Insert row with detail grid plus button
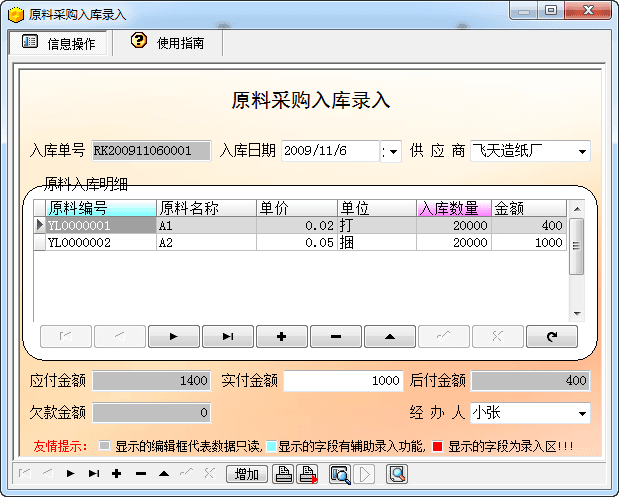The width and height of the screenshot is (619, 497). coord(282,337)
